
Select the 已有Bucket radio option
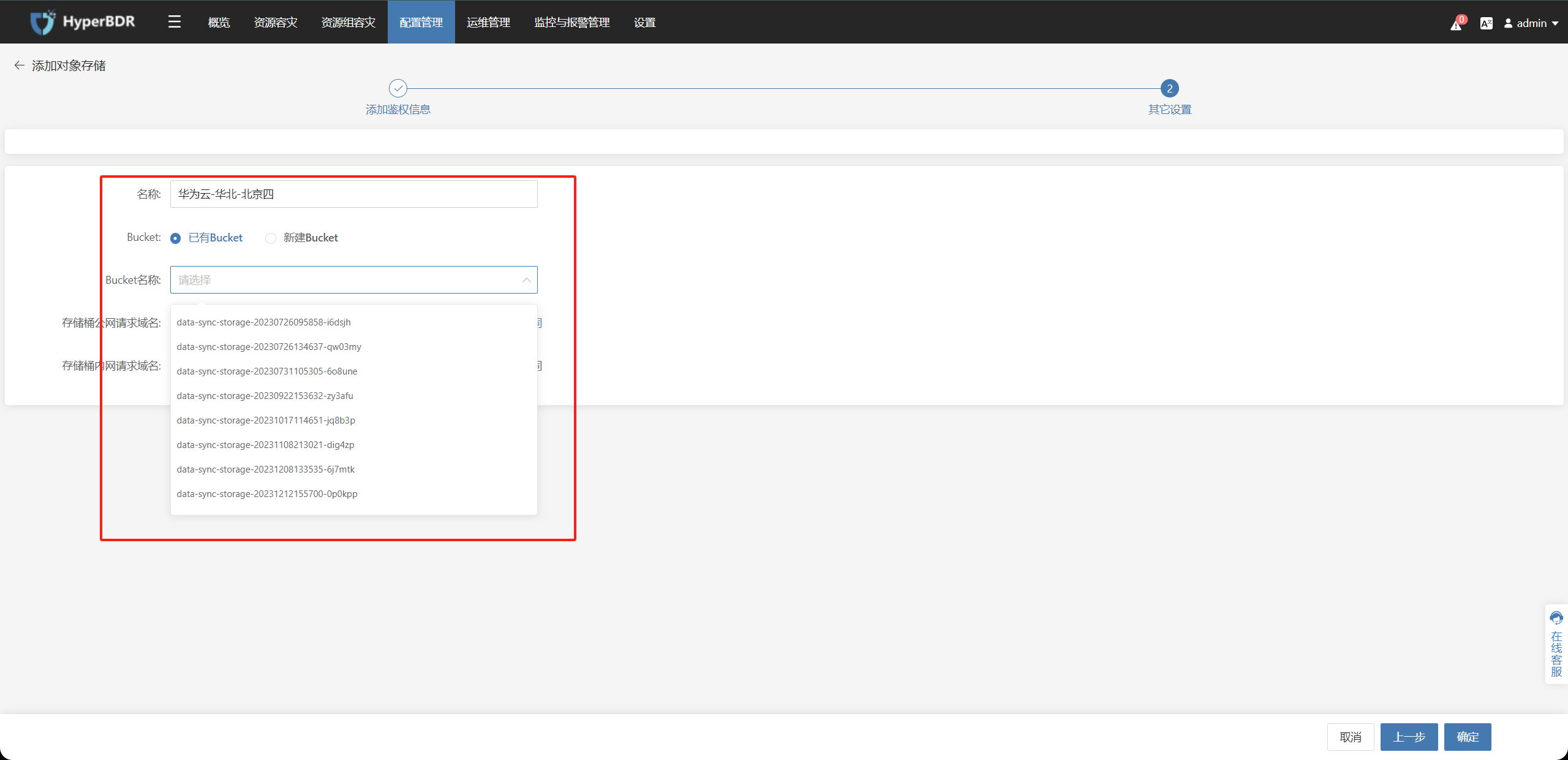point(206,238)
